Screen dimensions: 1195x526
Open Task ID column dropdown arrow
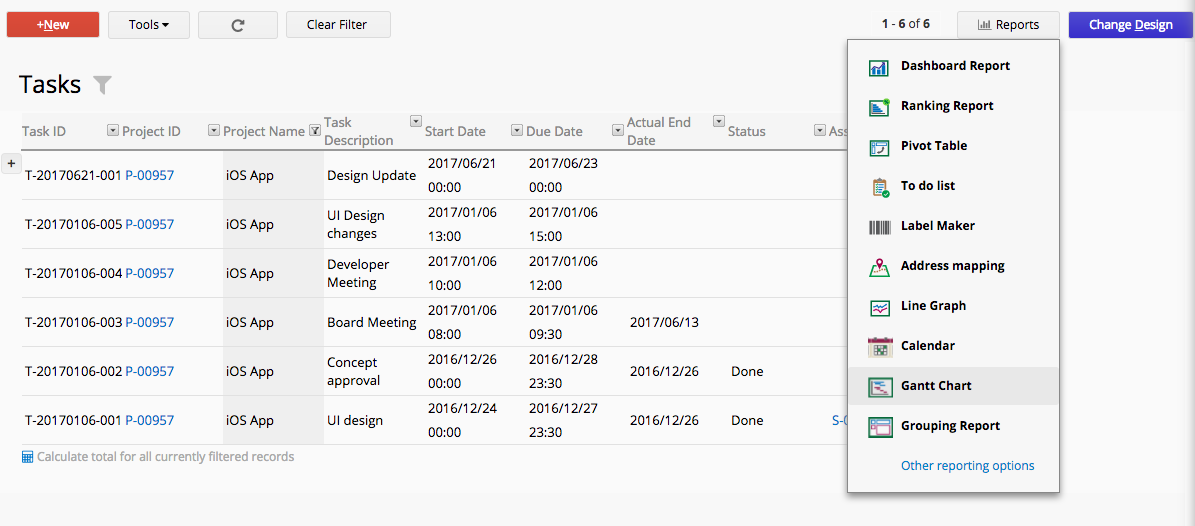click(113, 130)
